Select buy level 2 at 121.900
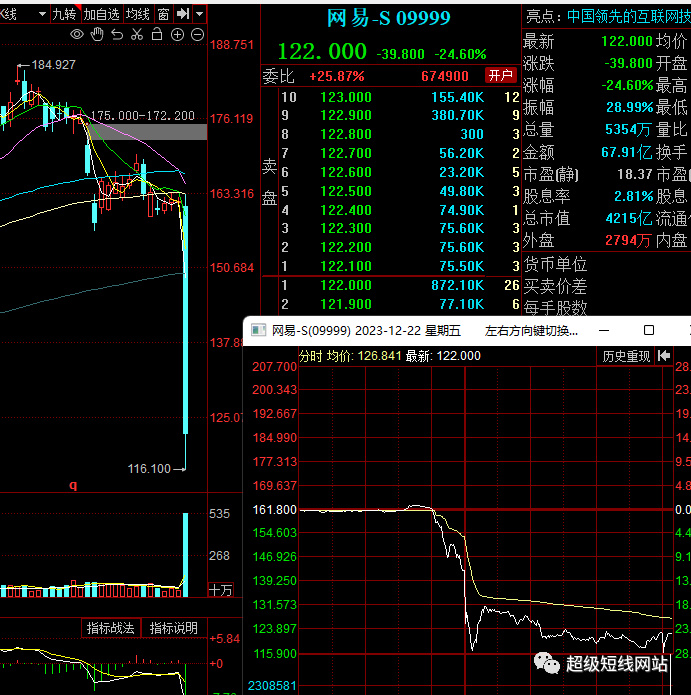The width and height of the screenshot is (691, 695). tap(399, 305)
